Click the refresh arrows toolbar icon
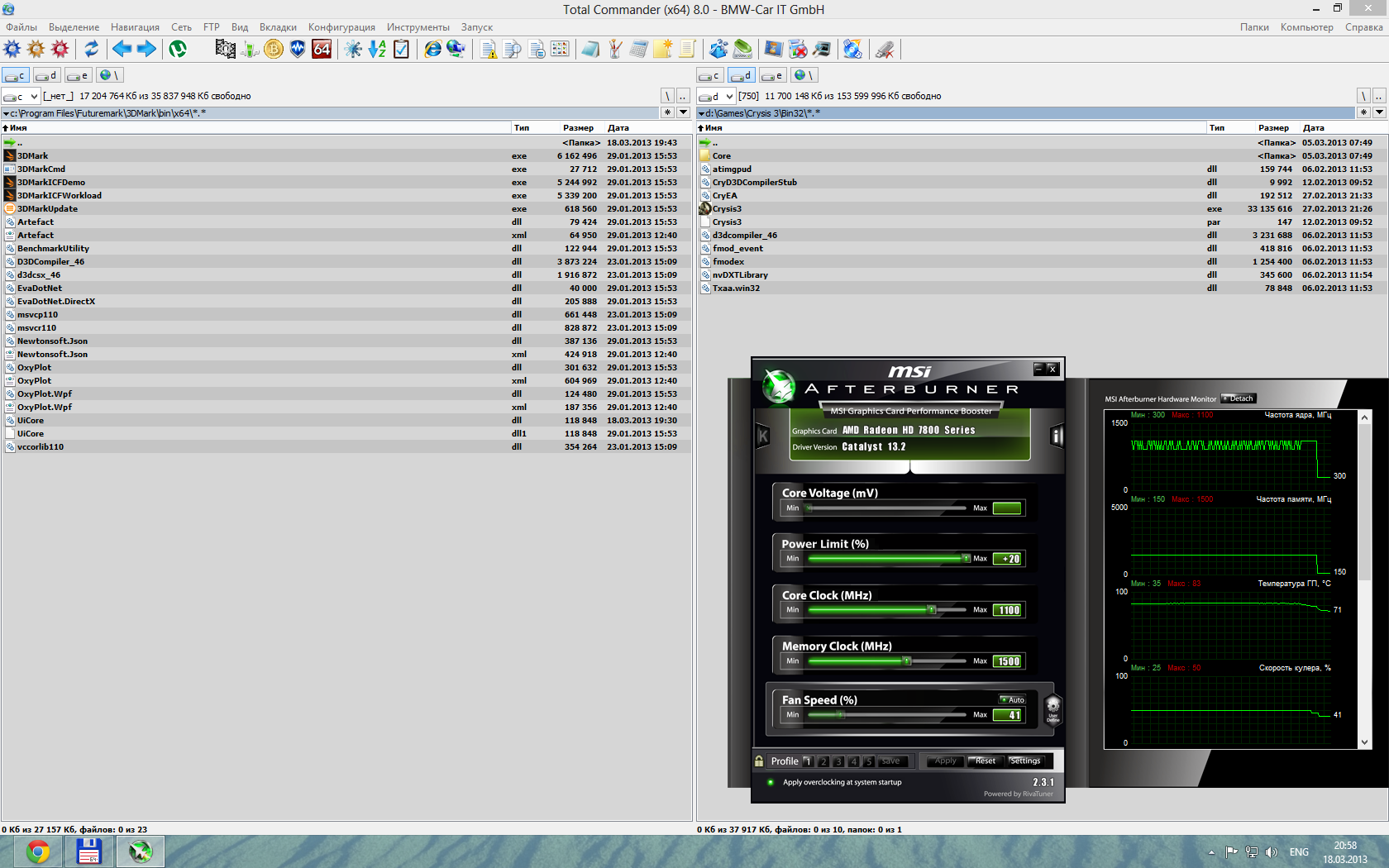Image resolution: width=1389 pixels, height=868 pixels. coord(91,49)
